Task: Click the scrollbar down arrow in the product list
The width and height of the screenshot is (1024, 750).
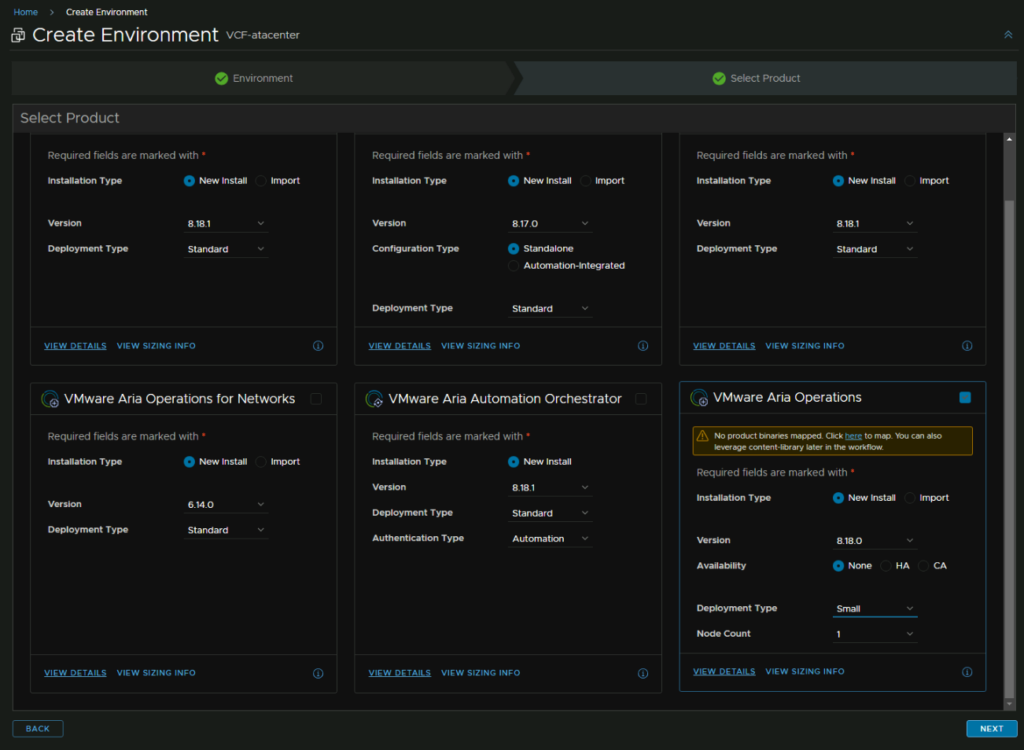Action: [1009, 704]
